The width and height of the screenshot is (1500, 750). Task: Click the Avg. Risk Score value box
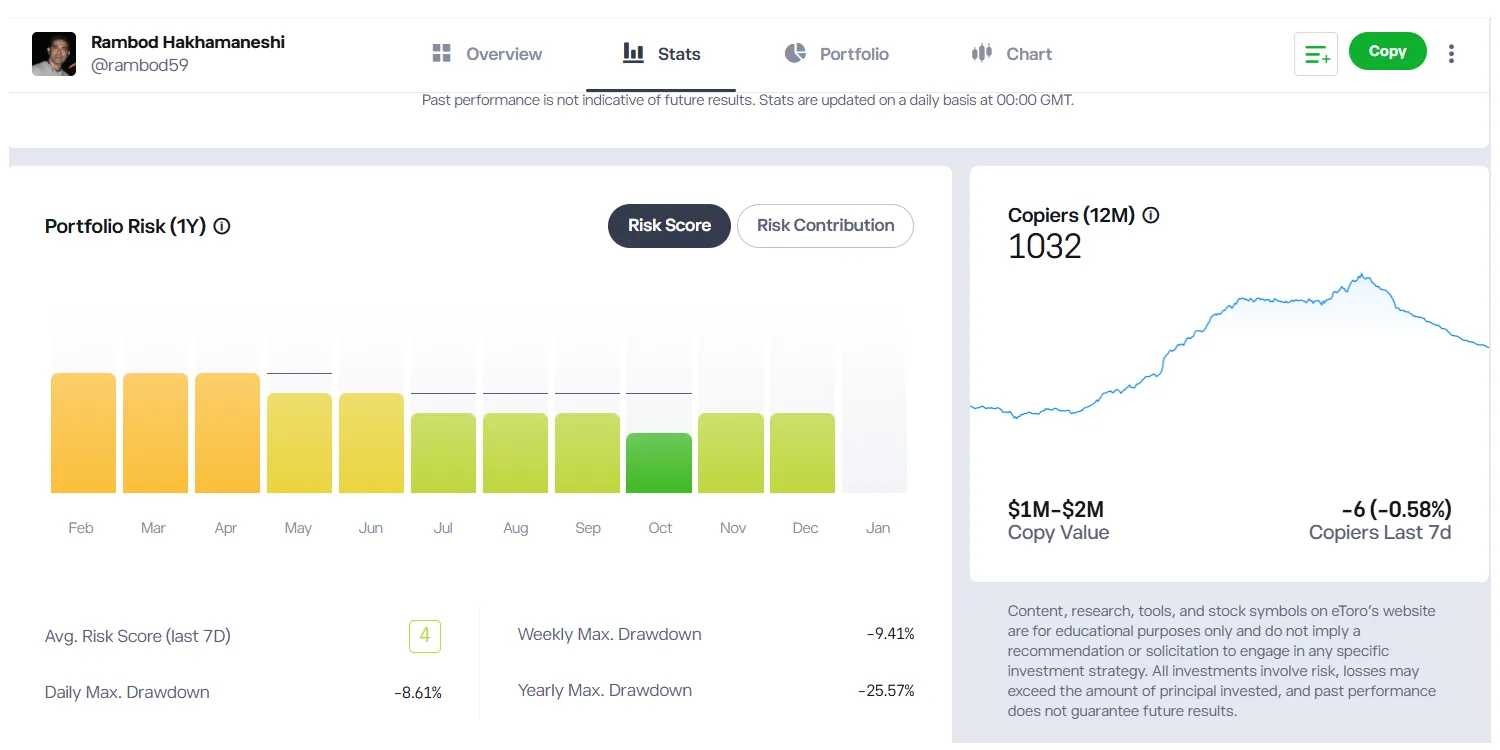[x=424, y=636]
